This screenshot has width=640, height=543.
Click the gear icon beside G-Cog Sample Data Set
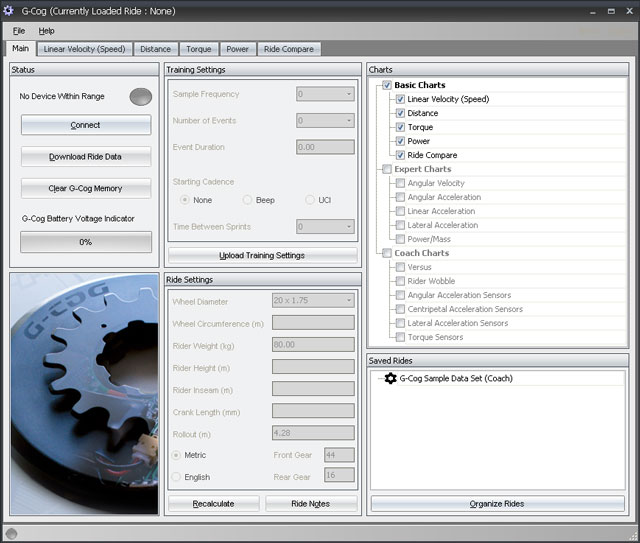tap(390, 379)
